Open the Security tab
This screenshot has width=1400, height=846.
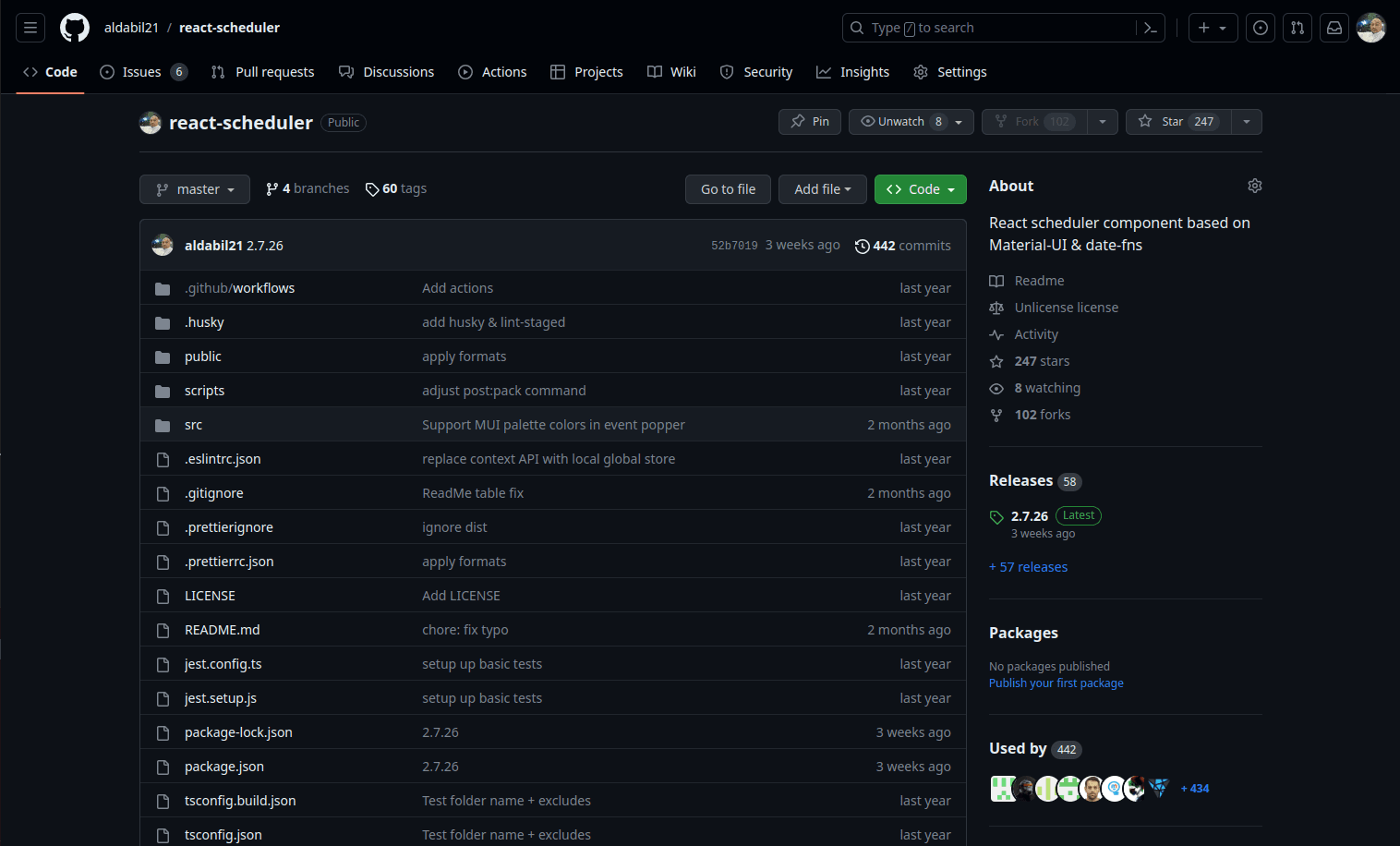click(x=756, y=72)
